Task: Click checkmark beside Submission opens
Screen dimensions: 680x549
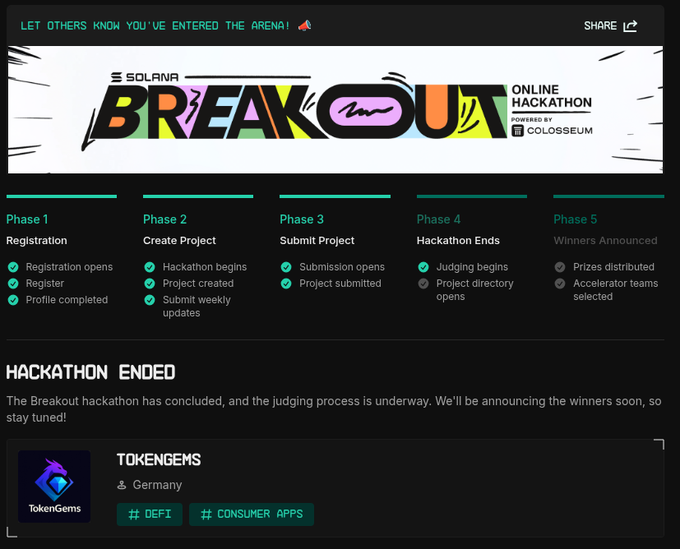Action: [x=286, y=267]
